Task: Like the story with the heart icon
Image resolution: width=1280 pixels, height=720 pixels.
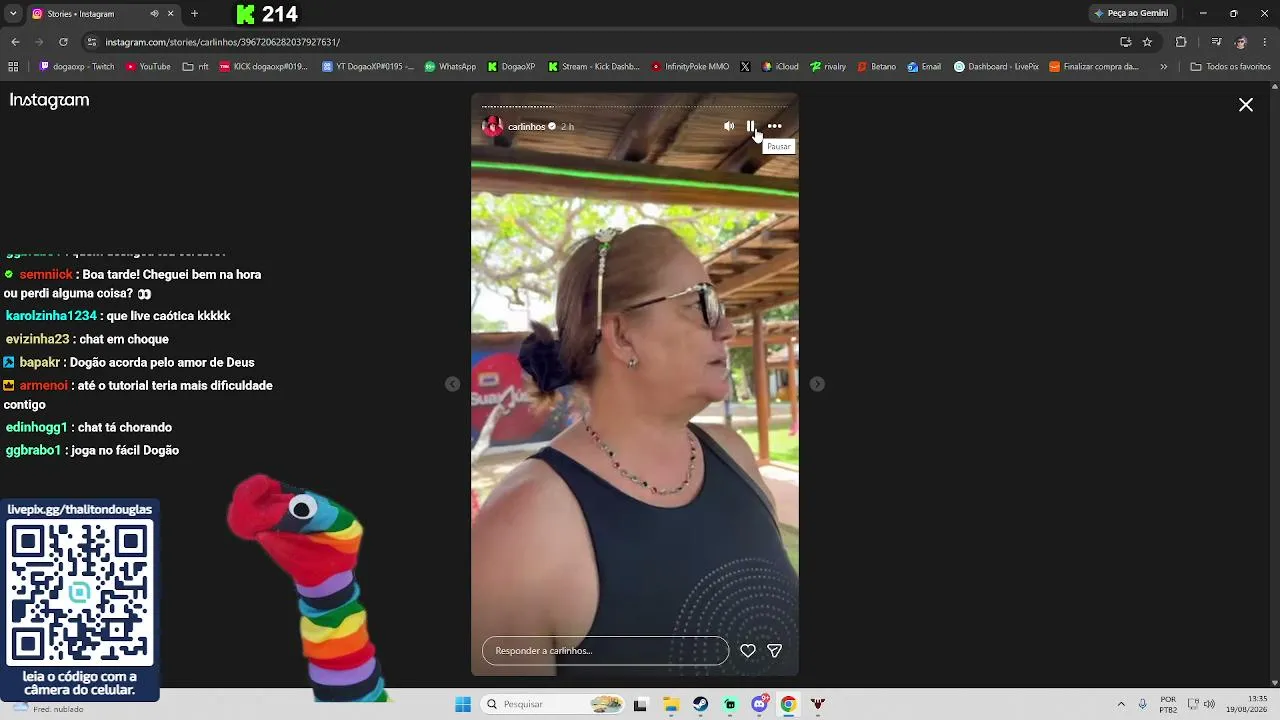Action: (x=747, y=651)
